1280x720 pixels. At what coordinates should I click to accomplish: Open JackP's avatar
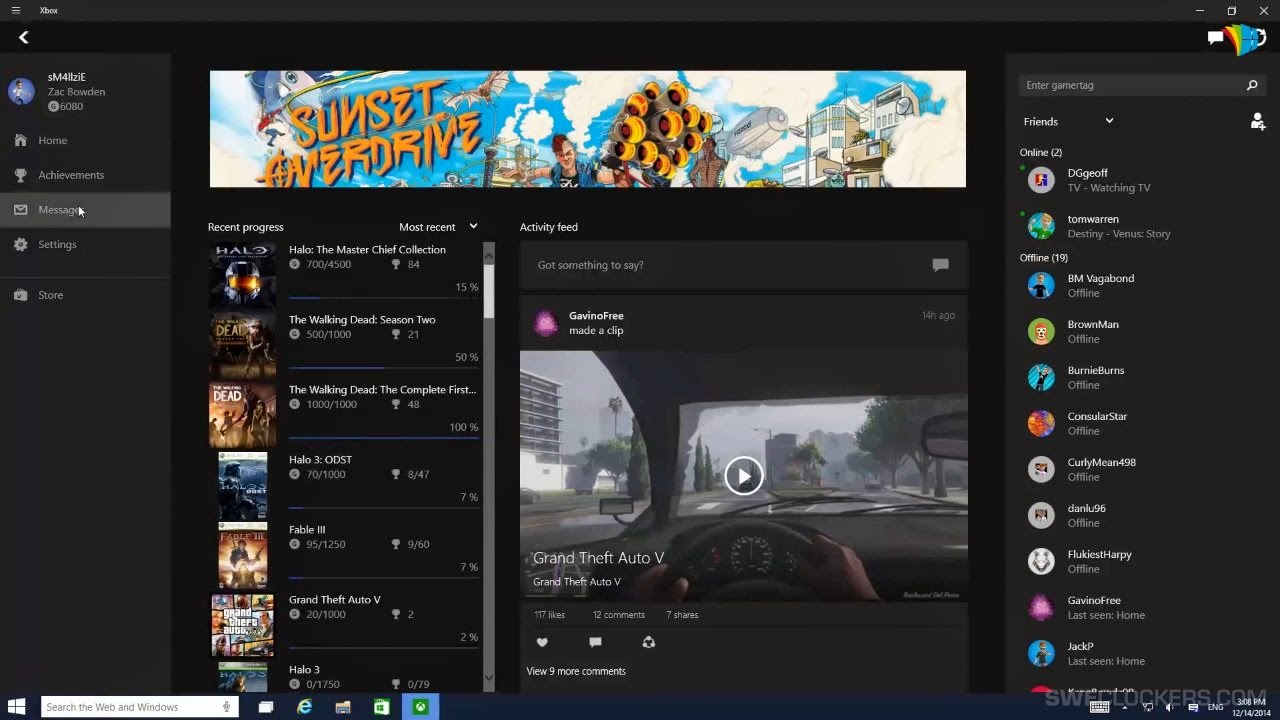1041,654
